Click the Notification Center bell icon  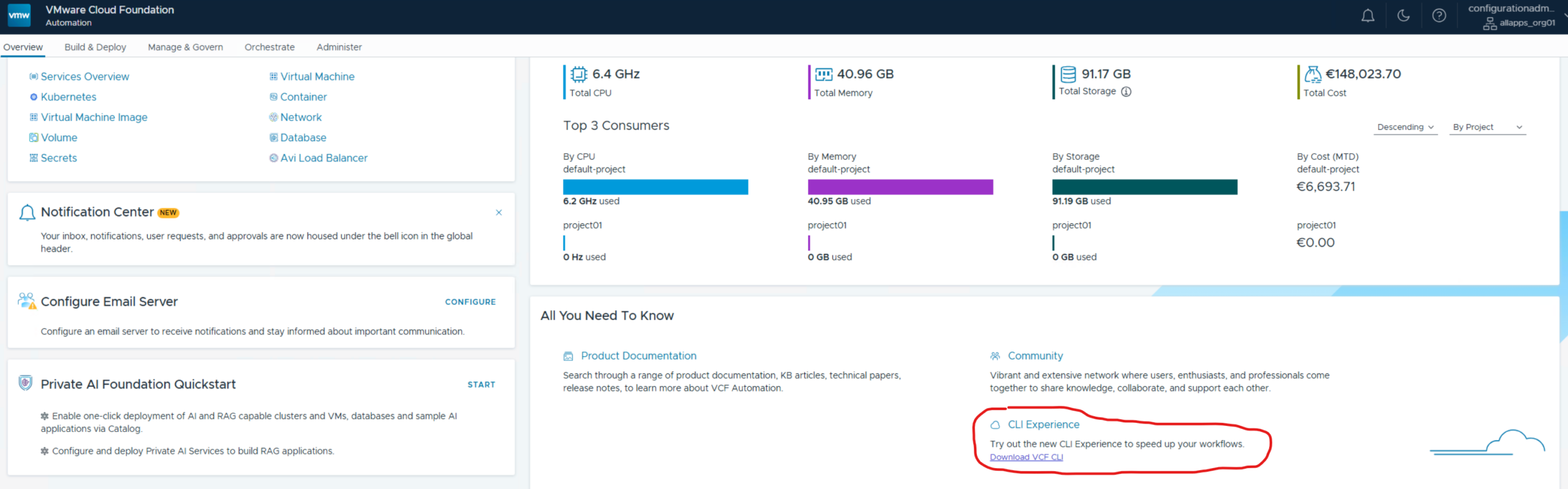[27, 212]
